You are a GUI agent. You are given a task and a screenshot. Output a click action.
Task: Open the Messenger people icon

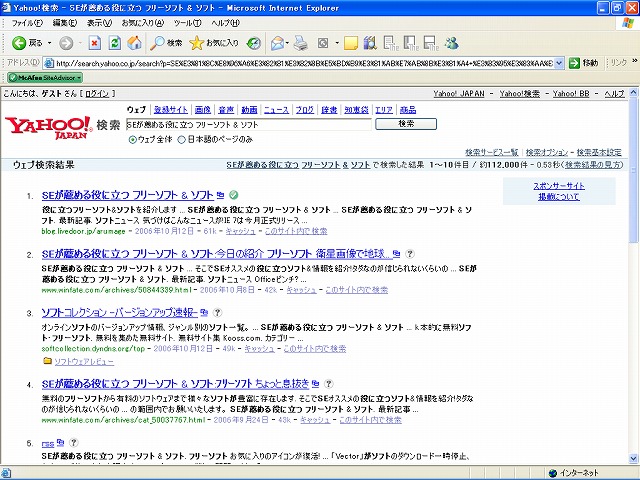(452, 43)
